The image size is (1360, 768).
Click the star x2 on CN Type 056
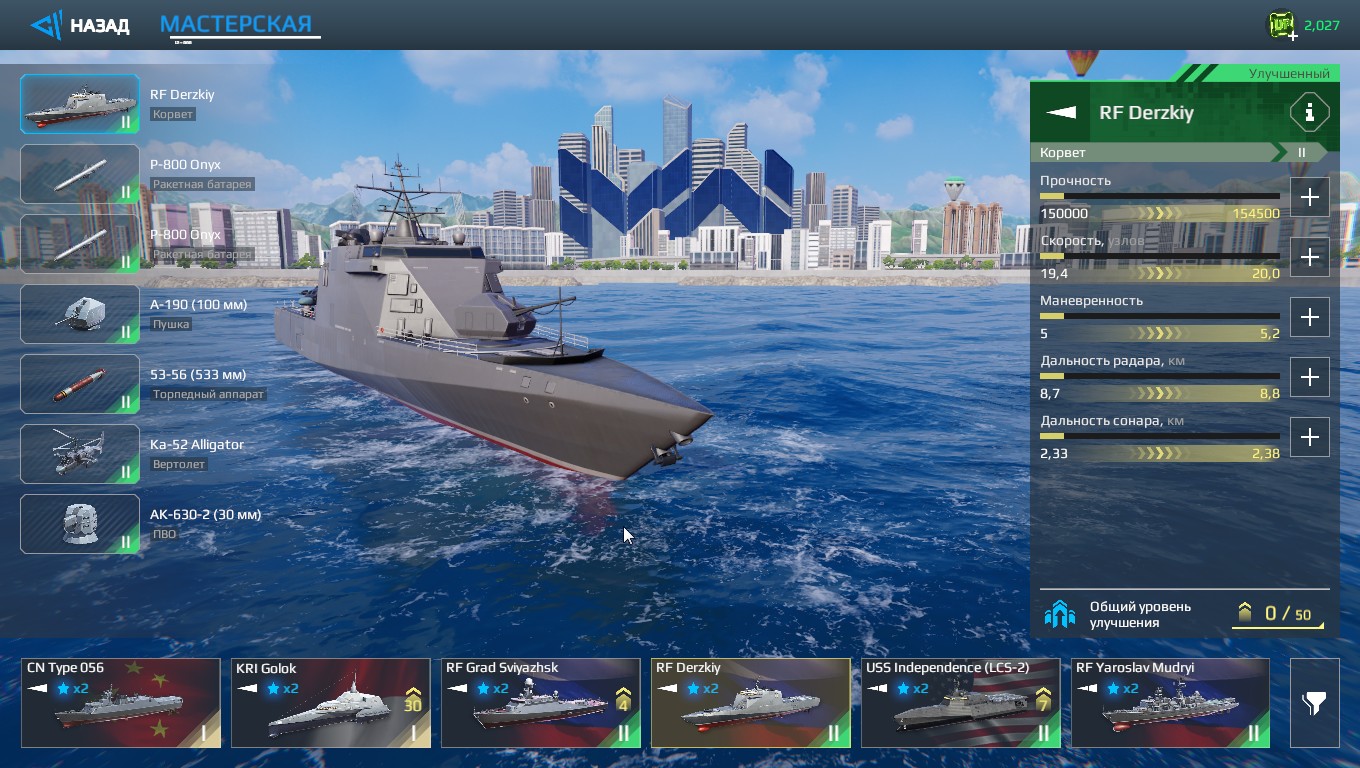pos(73,688)
